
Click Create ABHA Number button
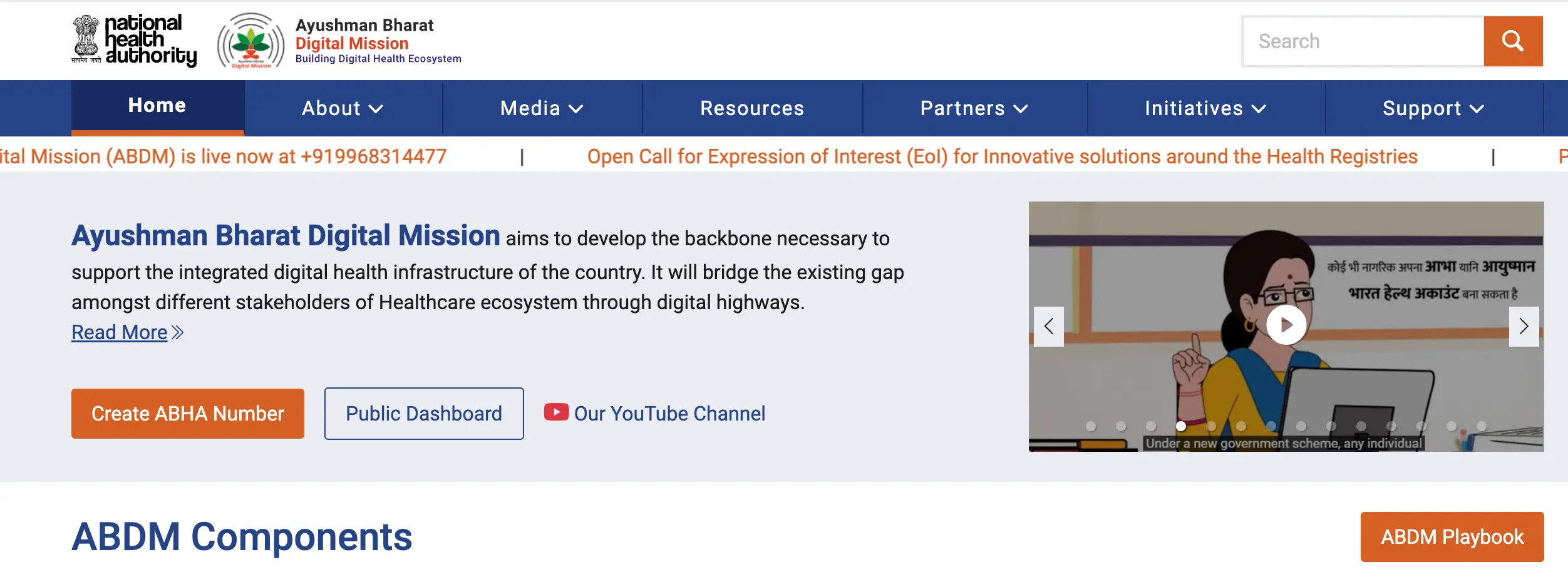click(188, 414)
